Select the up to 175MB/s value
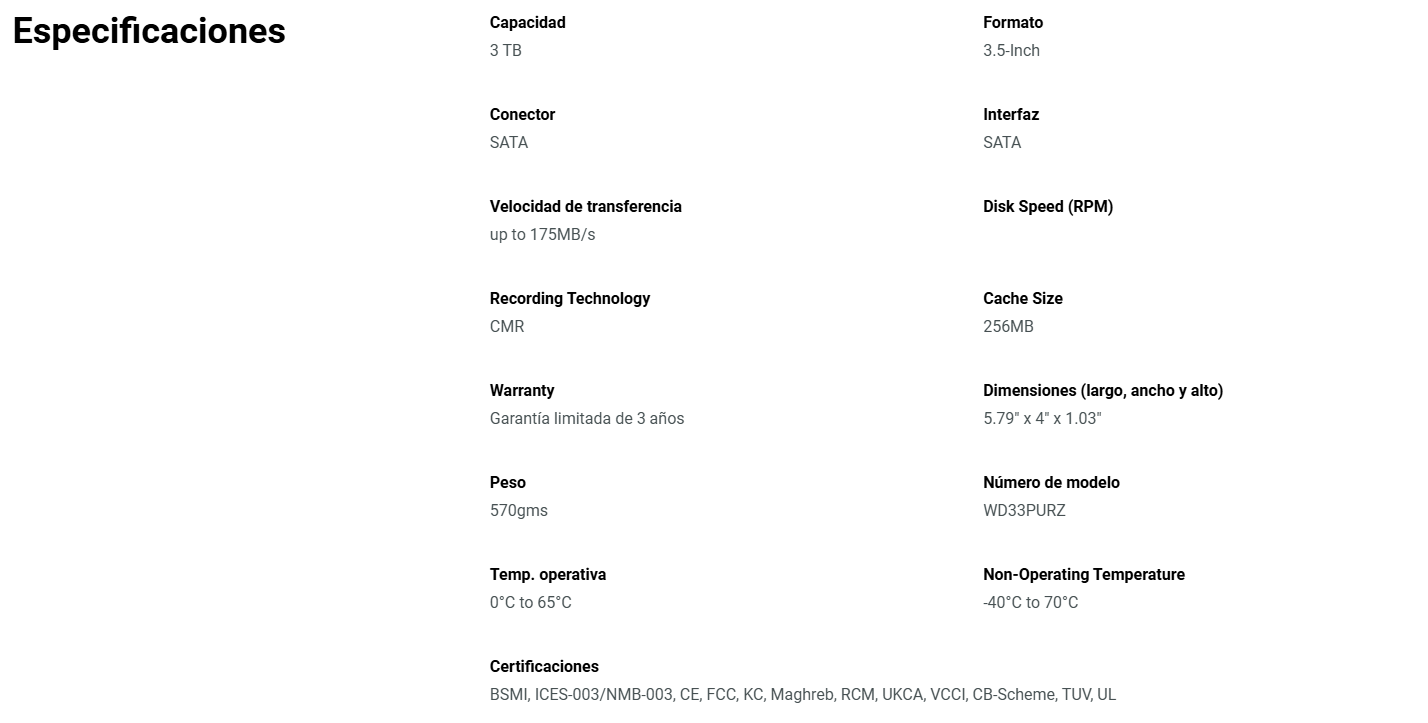Screen dimensions: 1428x723 click(542, 234)
